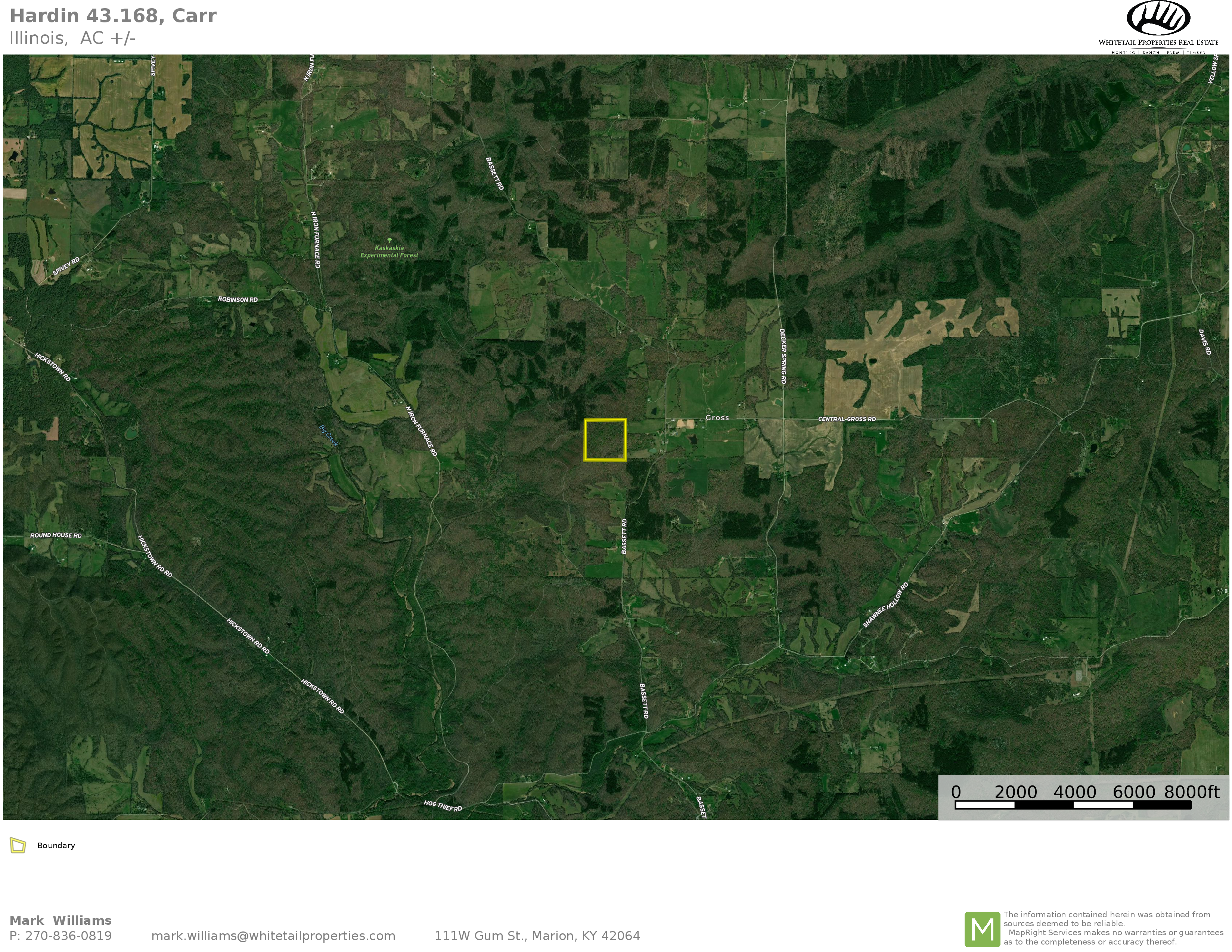Image resolution: width=1232 pixels, height=952 pixels.
Task: Click the yellow property boundary square
Action: (605, 440)
